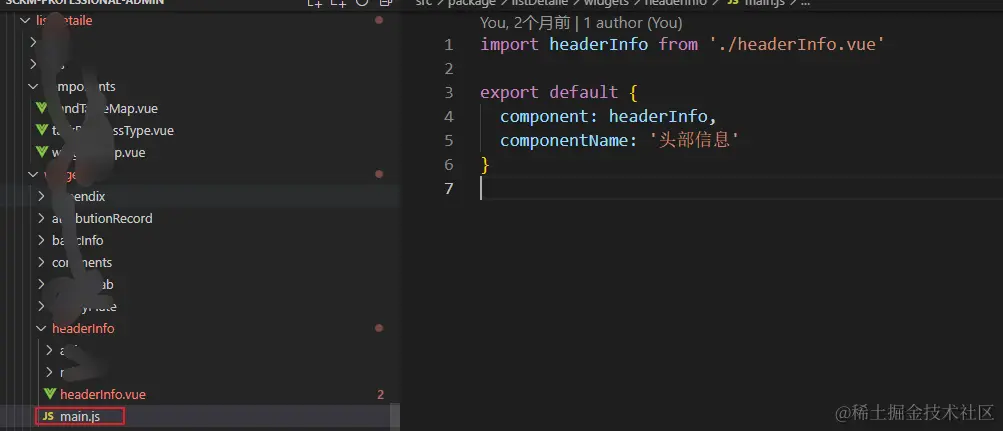Click the explorer panel vertical scrollbar
The height and width of the screenshot is (431, 1003).
395,416
